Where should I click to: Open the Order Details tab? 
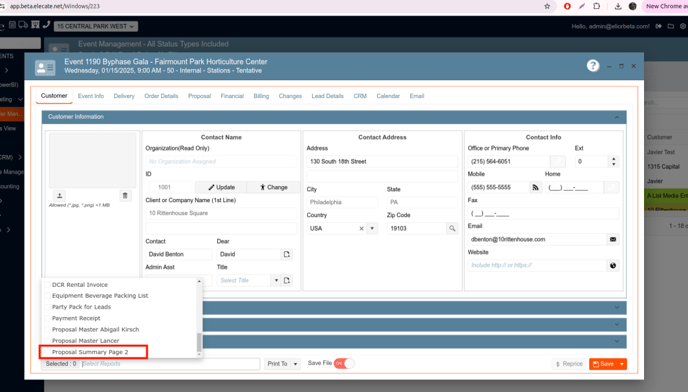click(161, 96)
